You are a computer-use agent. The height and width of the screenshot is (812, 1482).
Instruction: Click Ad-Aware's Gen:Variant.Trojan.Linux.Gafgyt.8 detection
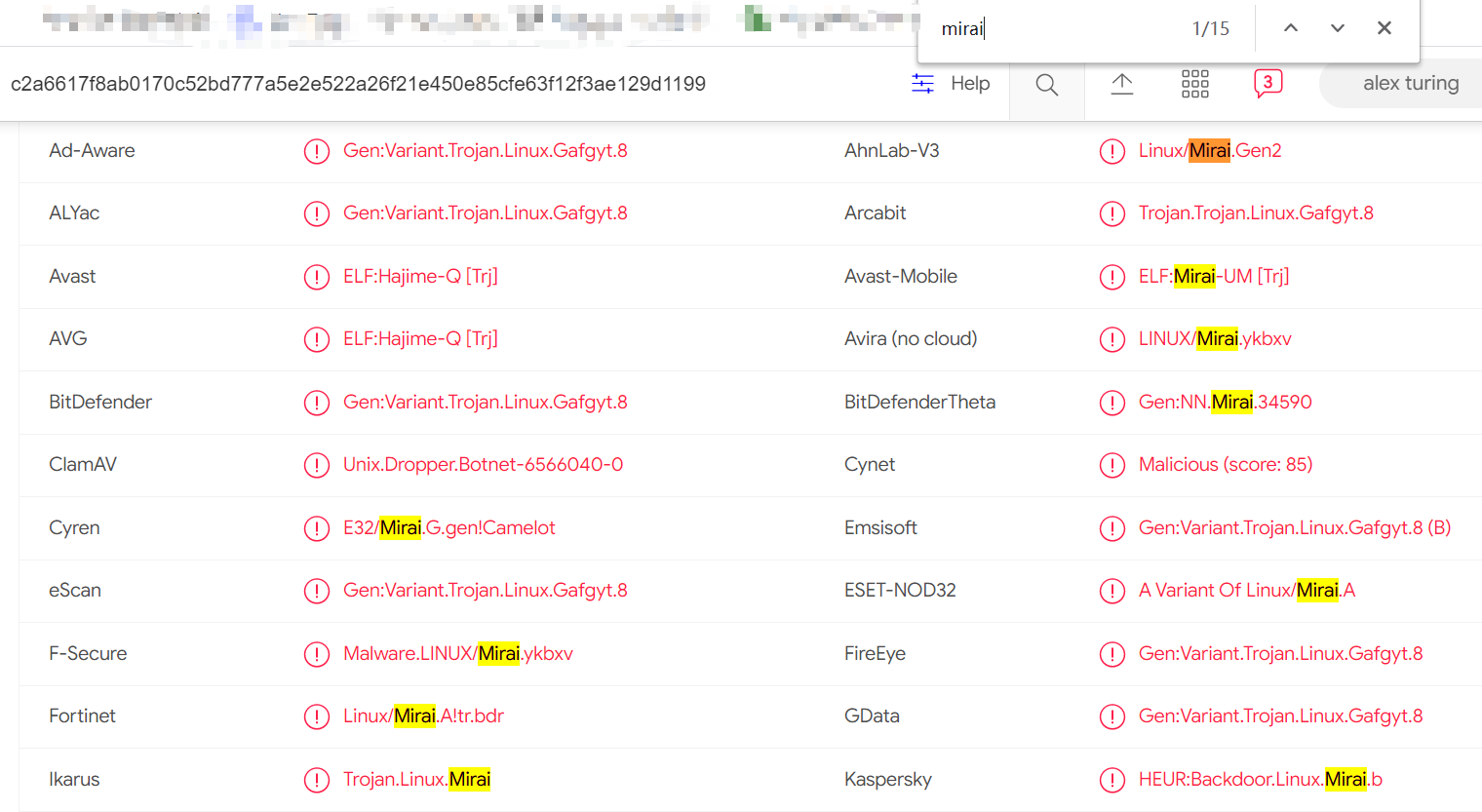[486, 151]
